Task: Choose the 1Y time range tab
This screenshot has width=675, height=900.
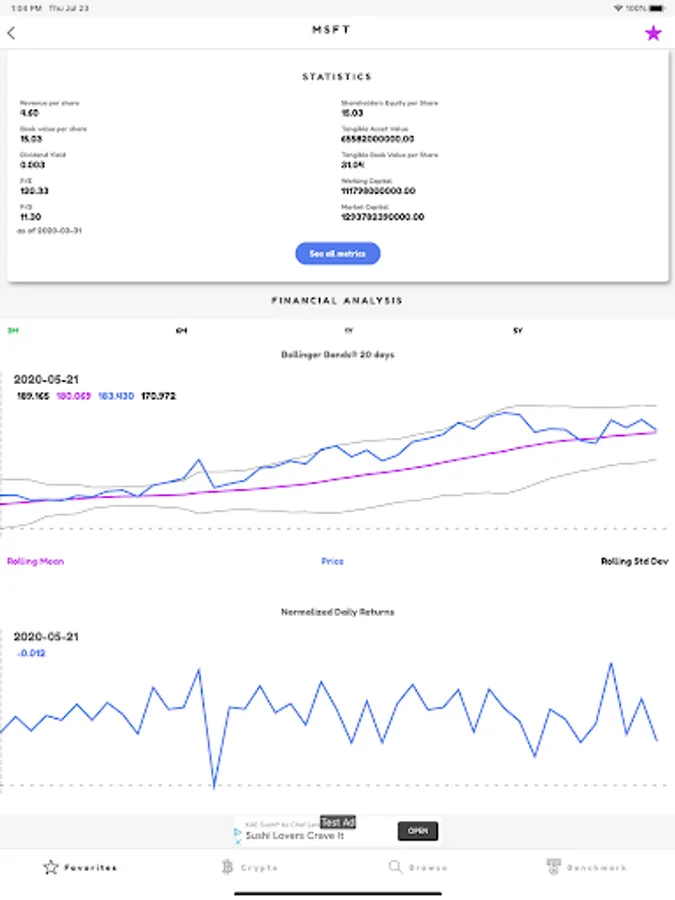Action: 348,330
